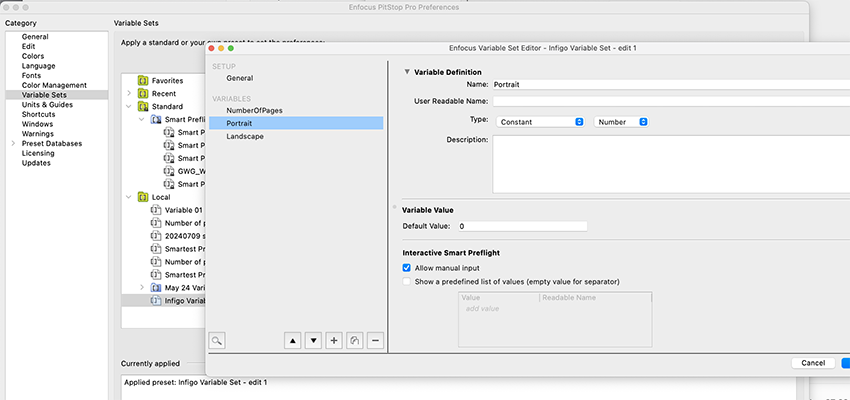
Task: Duplicate the selected variable
Action: 355,340
